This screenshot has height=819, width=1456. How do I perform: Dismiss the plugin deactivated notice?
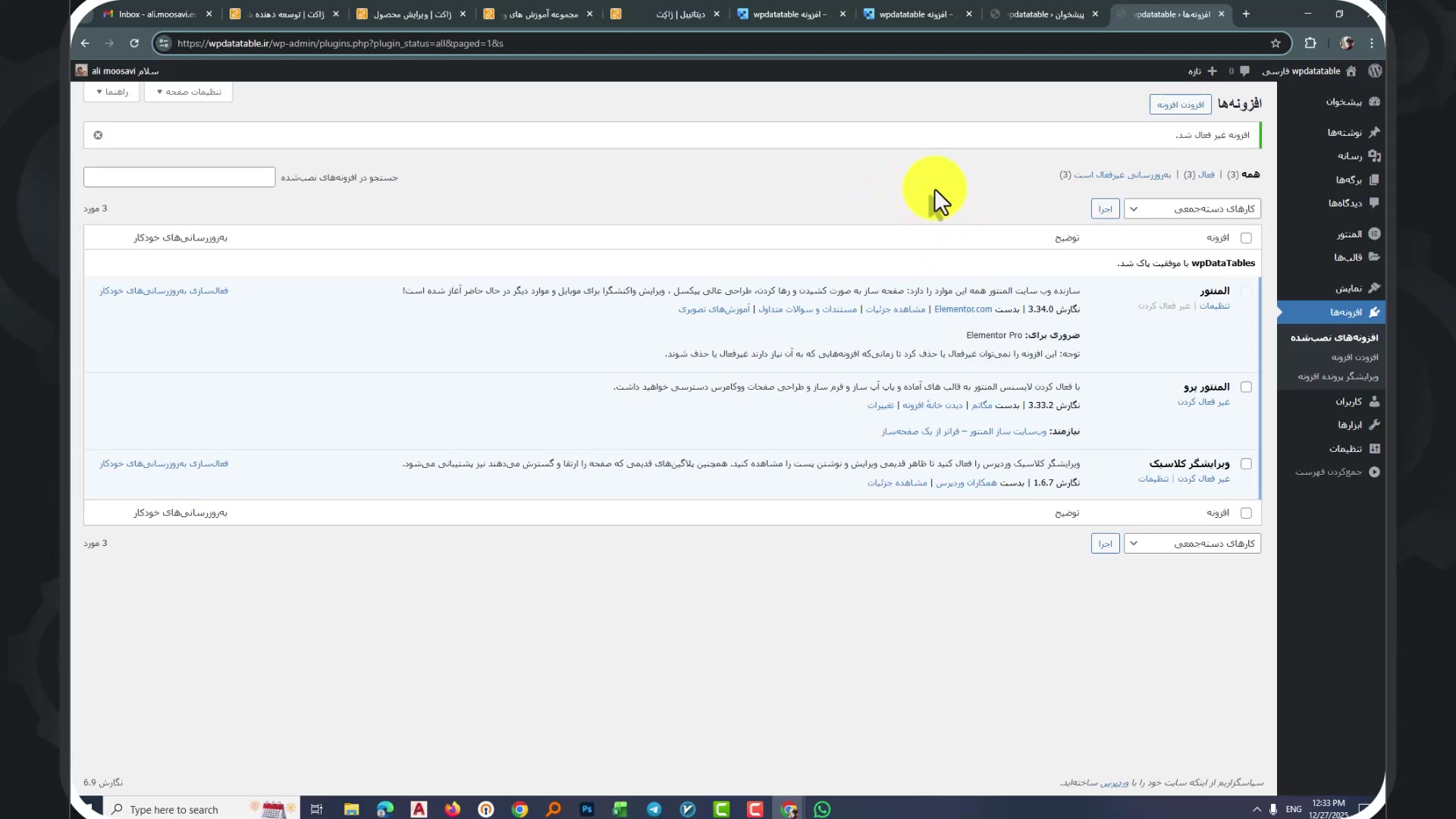click(98, 135)
